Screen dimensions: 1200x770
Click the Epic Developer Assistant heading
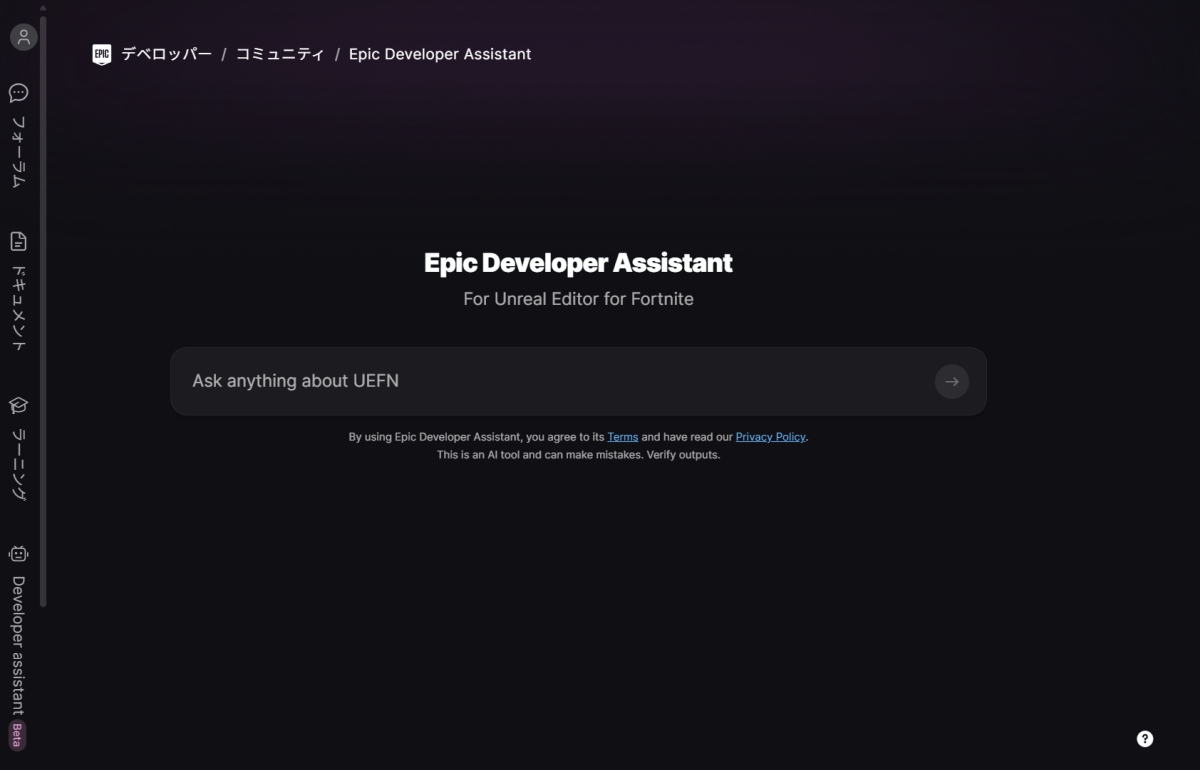tap(578, 263)
